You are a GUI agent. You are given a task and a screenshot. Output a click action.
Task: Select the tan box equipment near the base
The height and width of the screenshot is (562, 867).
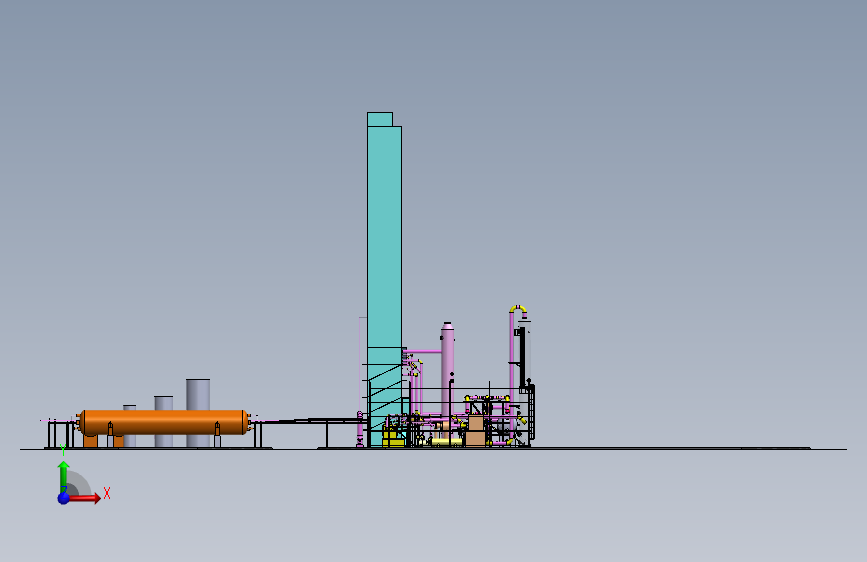(x=476, y=431)
